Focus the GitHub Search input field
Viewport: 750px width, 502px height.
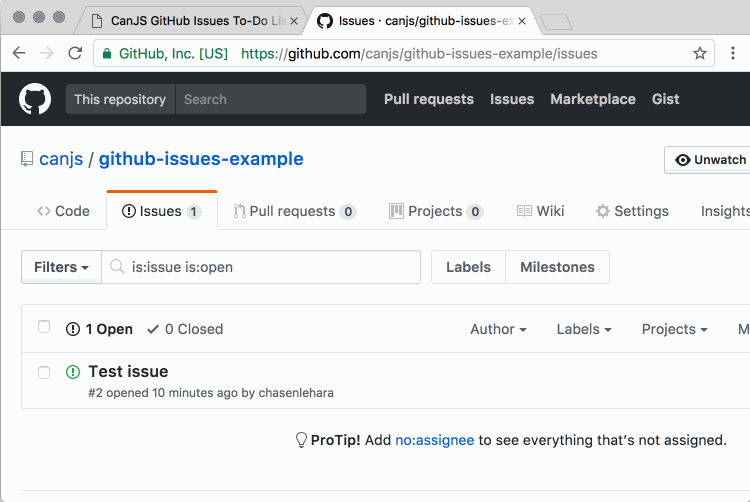[271, 99]
